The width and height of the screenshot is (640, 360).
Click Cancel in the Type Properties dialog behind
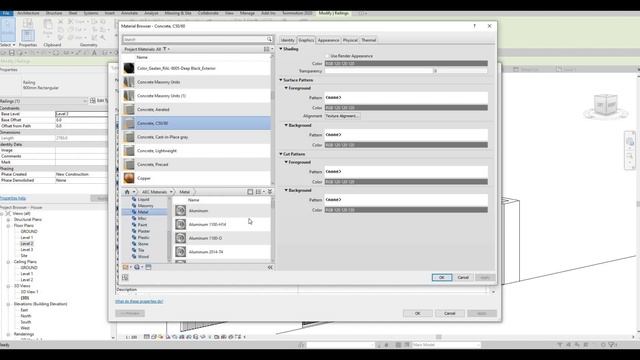point(450,313)
